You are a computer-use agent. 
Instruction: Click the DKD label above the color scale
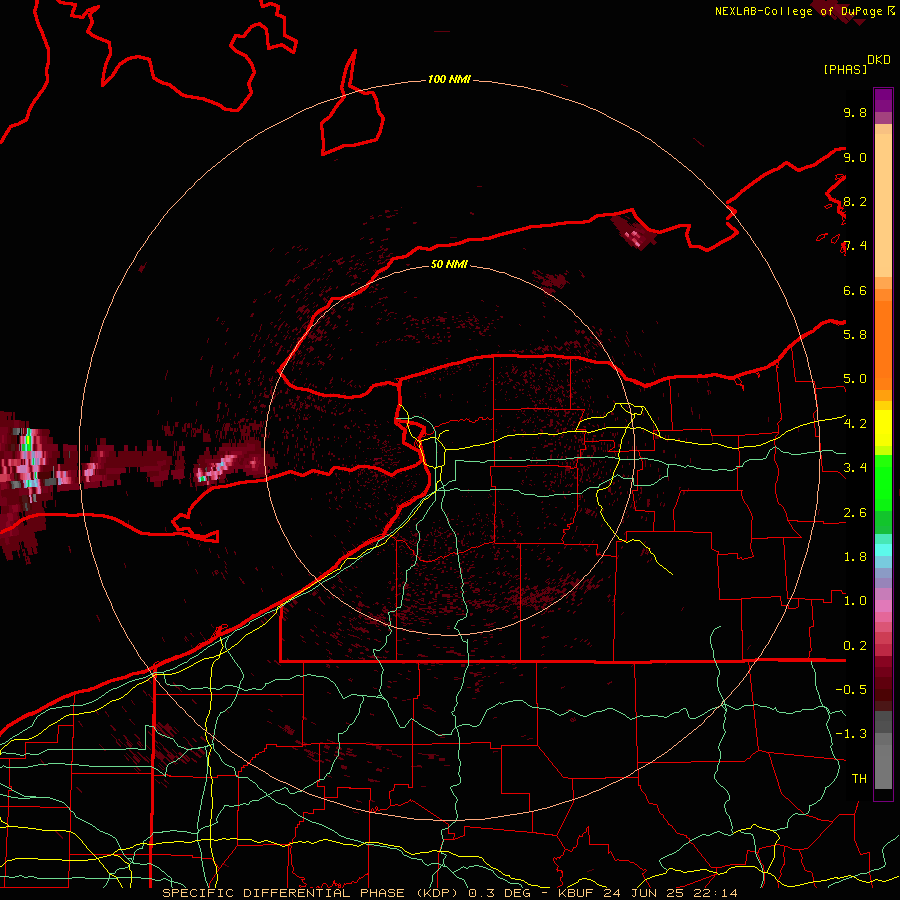(879, 60)
